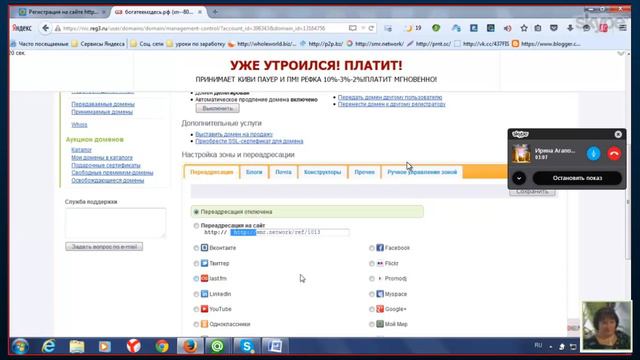Click the weather moon icon showing 19

coord(412,28)
